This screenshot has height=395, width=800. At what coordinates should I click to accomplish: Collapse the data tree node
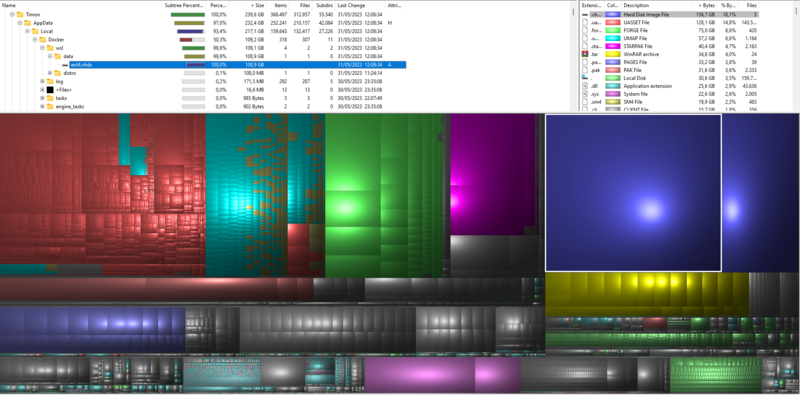pyautogui.click(x=50, y=56)
